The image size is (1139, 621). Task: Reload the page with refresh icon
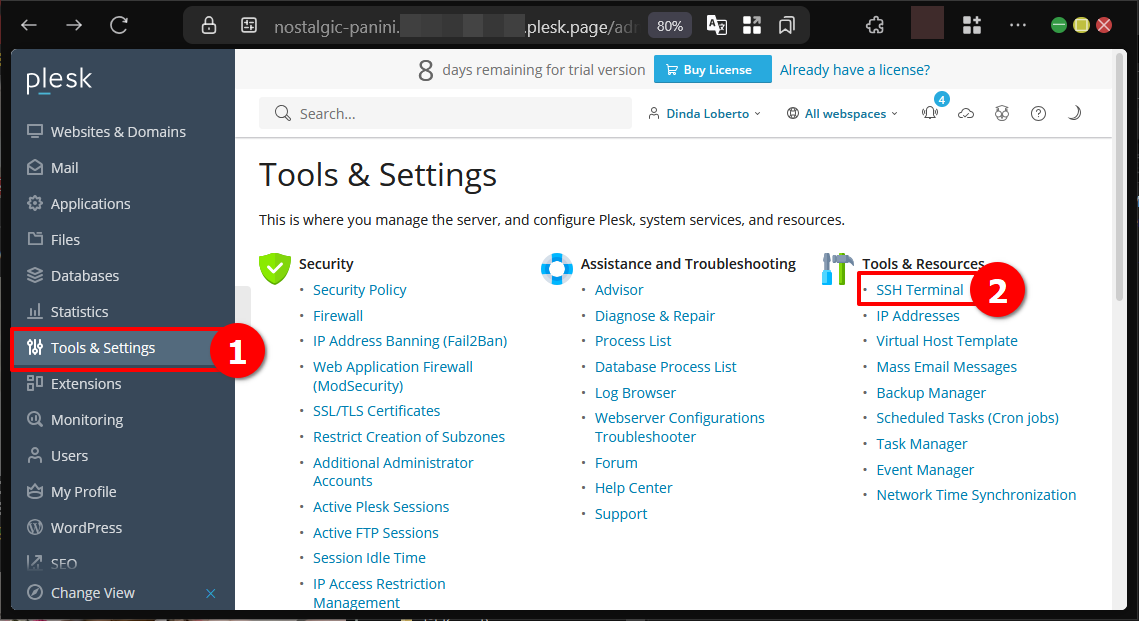(x=119, y=25)
